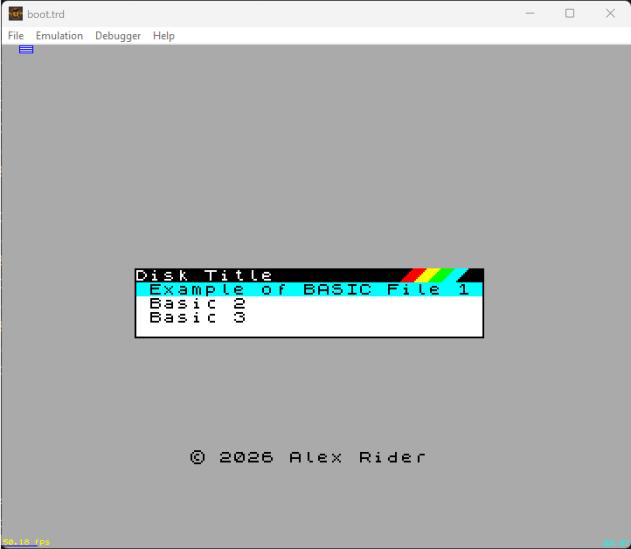
Task: Open the Help menu
Action: [163, 36]
